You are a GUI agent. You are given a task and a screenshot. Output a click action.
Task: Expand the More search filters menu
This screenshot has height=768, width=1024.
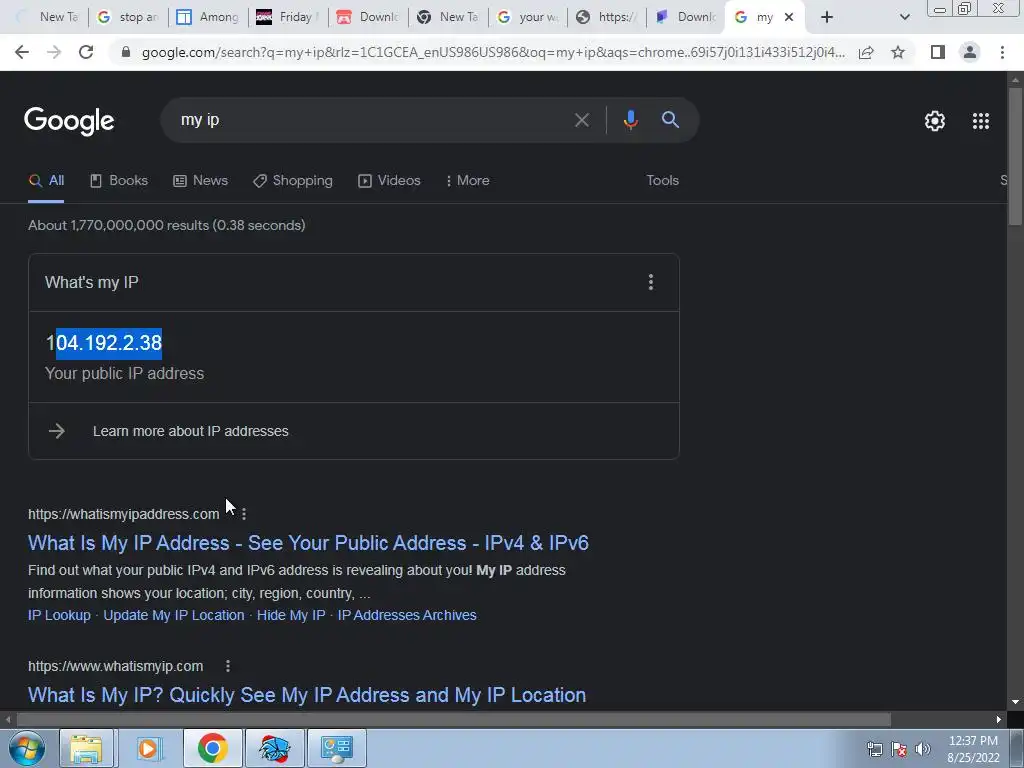point(467,180)
